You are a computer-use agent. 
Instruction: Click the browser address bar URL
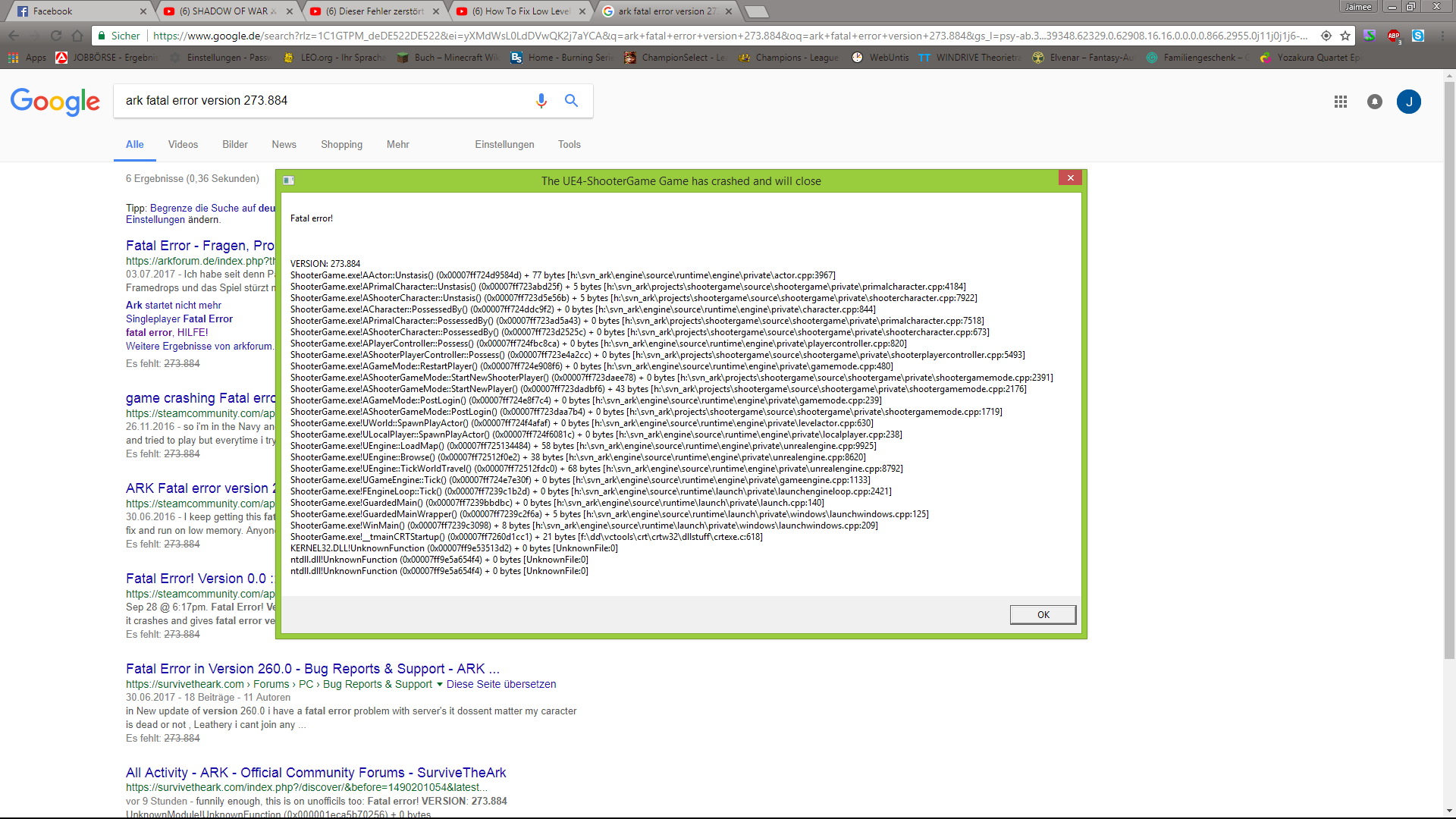pos(730,36)
